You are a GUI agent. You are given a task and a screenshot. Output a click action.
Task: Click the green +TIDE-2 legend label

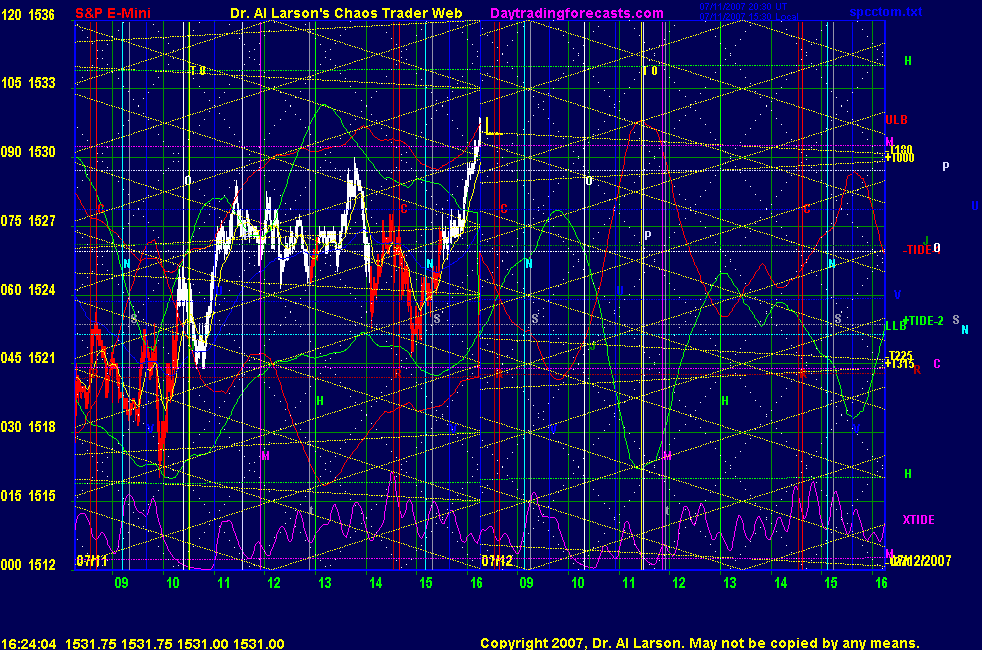pos(923,321)
